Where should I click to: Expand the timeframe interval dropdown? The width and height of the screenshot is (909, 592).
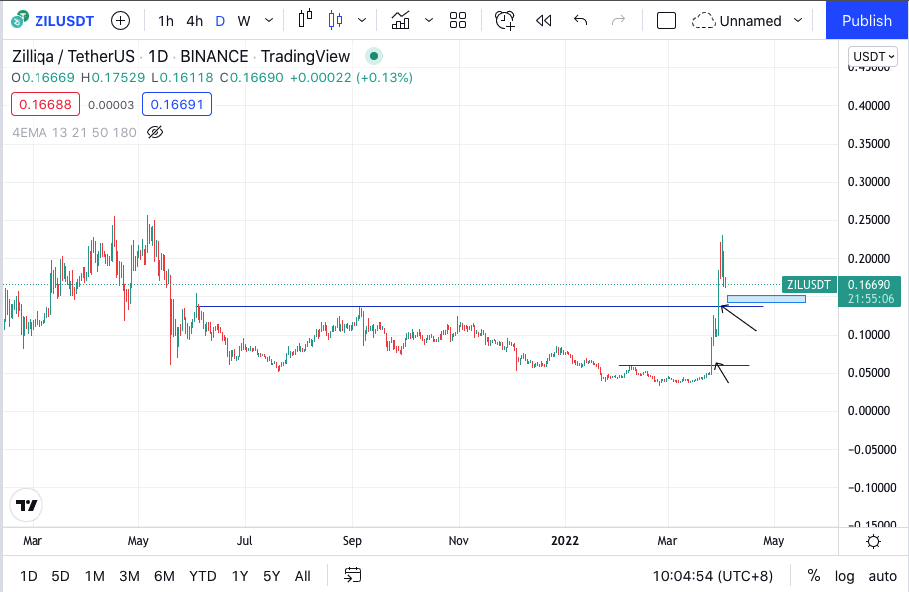[x=269, y=21]
